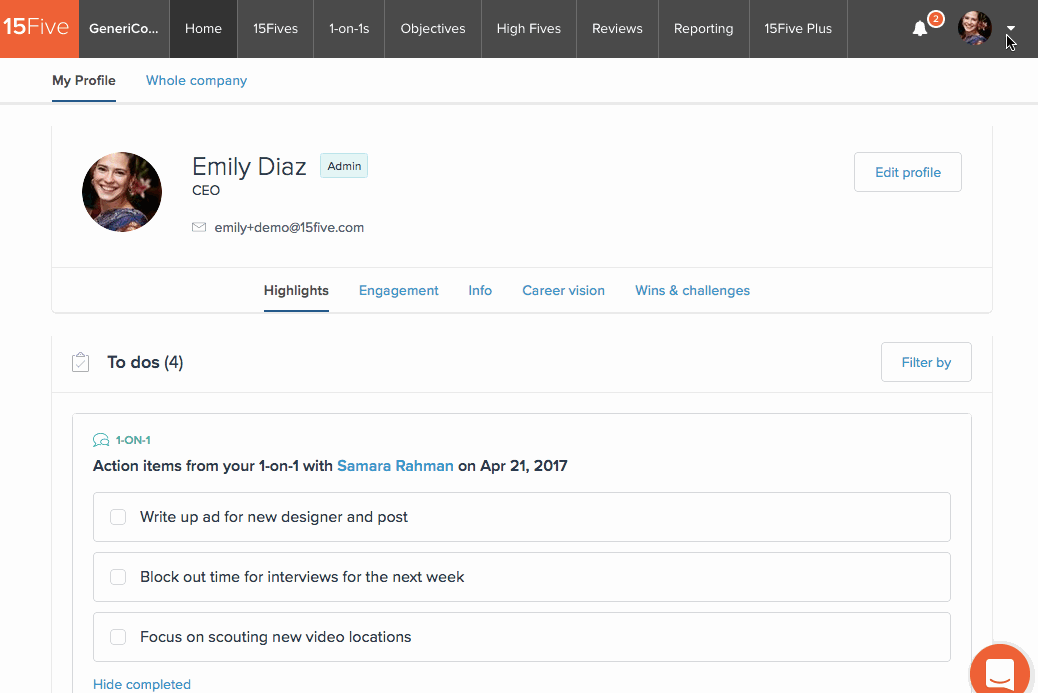Check 'Write up ad for new designer'
The width and height of the screenshot is (1038, 693).
[x=118, y=517]
